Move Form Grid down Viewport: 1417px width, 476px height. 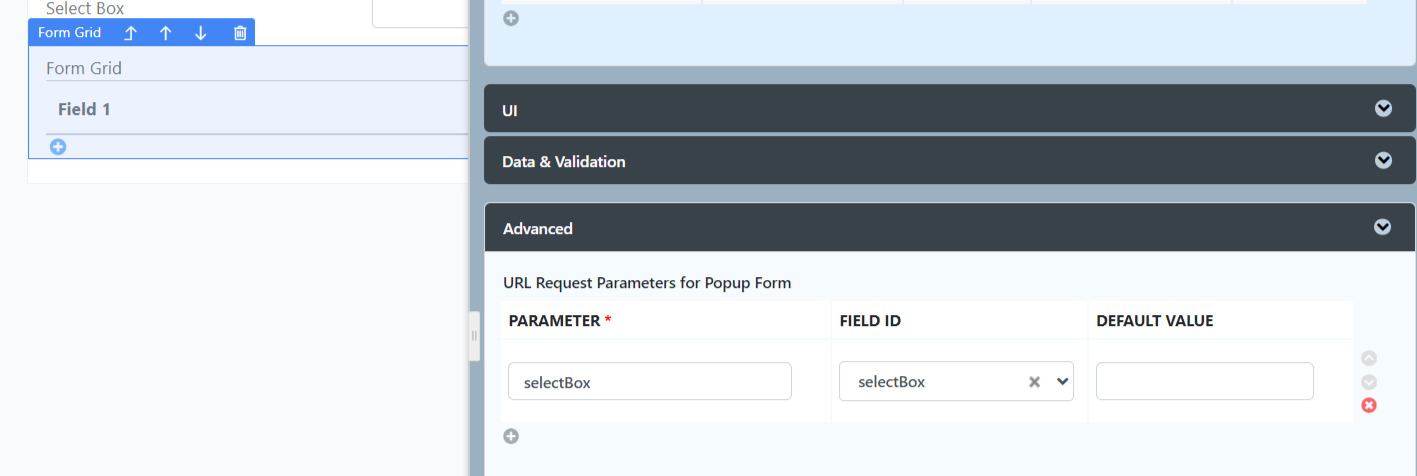click(x=201, y=33)
